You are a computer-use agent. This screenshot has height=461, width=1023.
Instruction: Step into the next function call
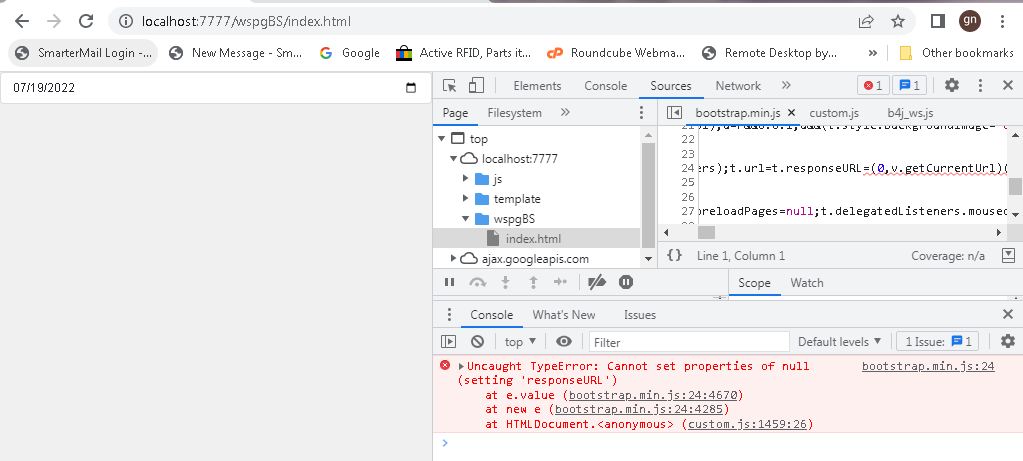coord(505,282)
